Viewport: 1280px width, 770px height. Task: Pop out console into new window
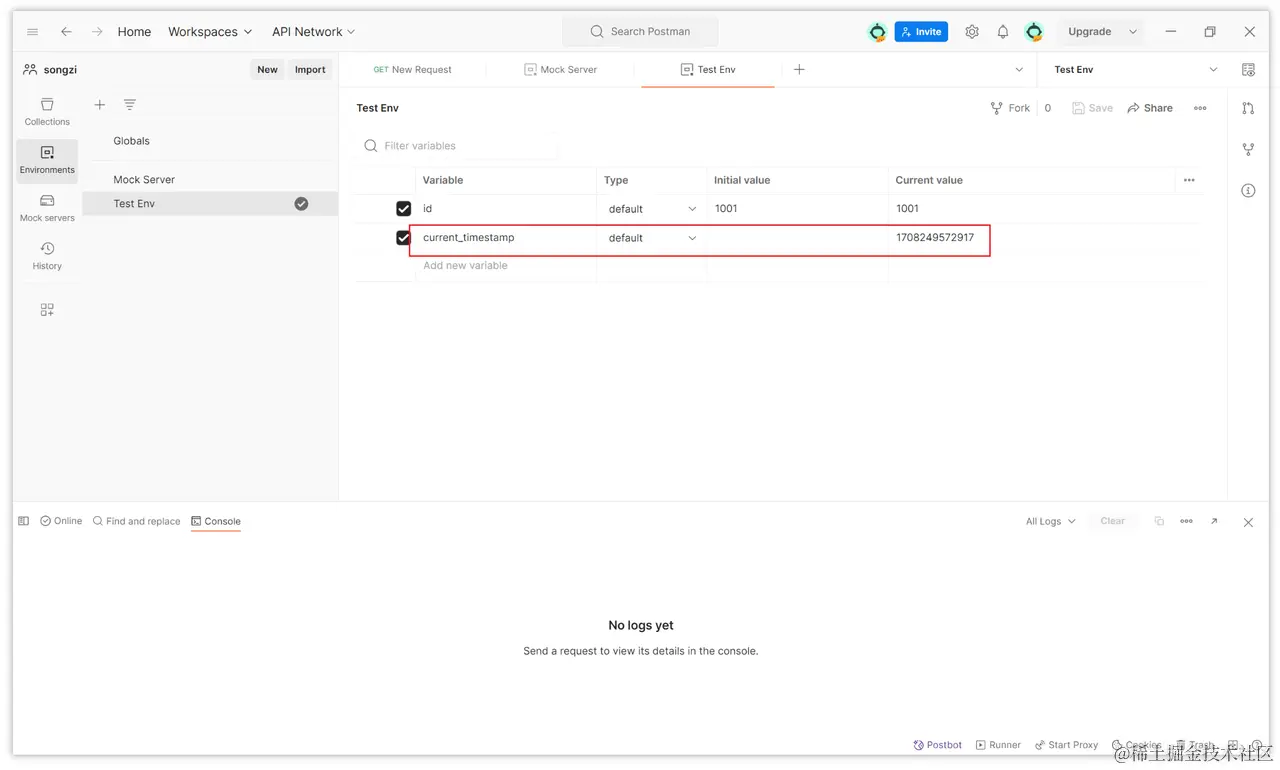click(x=1214, y=521)
